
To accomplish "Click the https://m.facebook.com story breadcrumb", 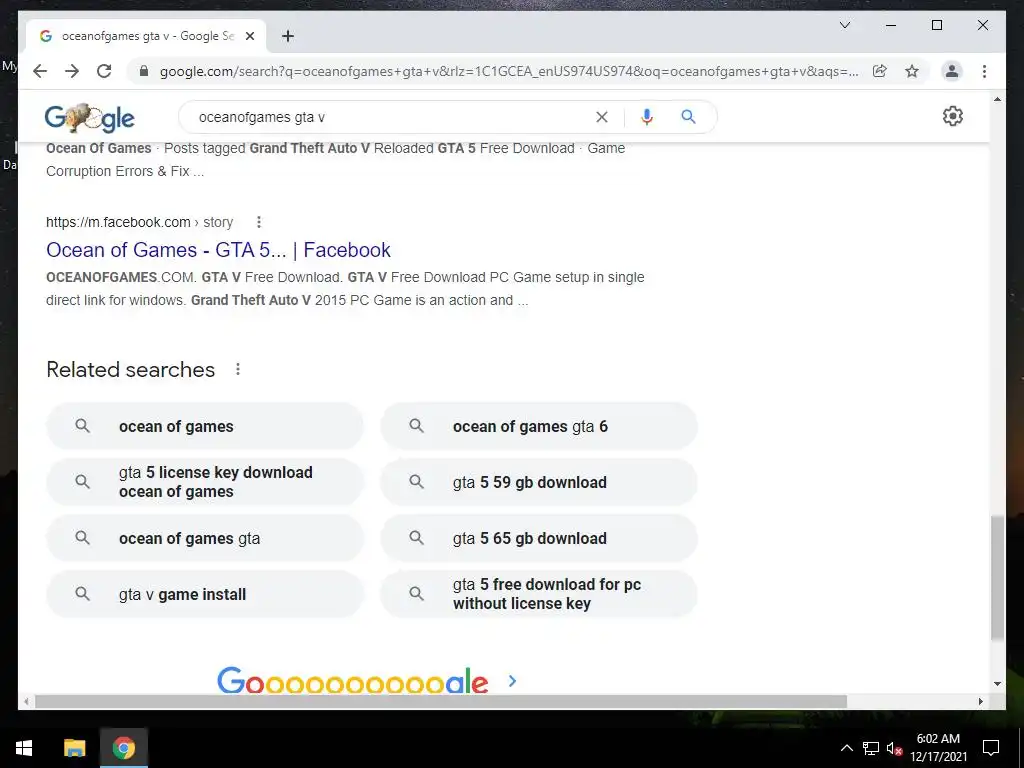I will pyautogui.click(x=139, y=222).
